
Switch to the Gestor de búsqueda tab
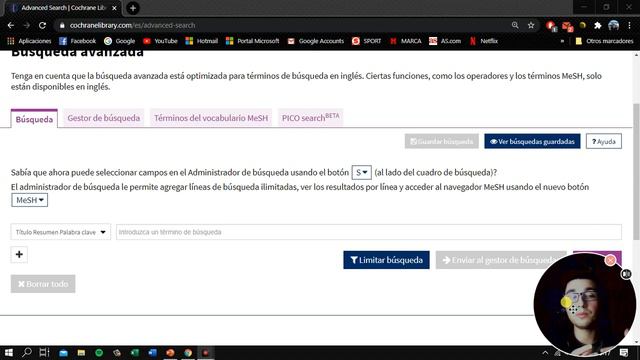pyautogui.click(x=104, y=118)
